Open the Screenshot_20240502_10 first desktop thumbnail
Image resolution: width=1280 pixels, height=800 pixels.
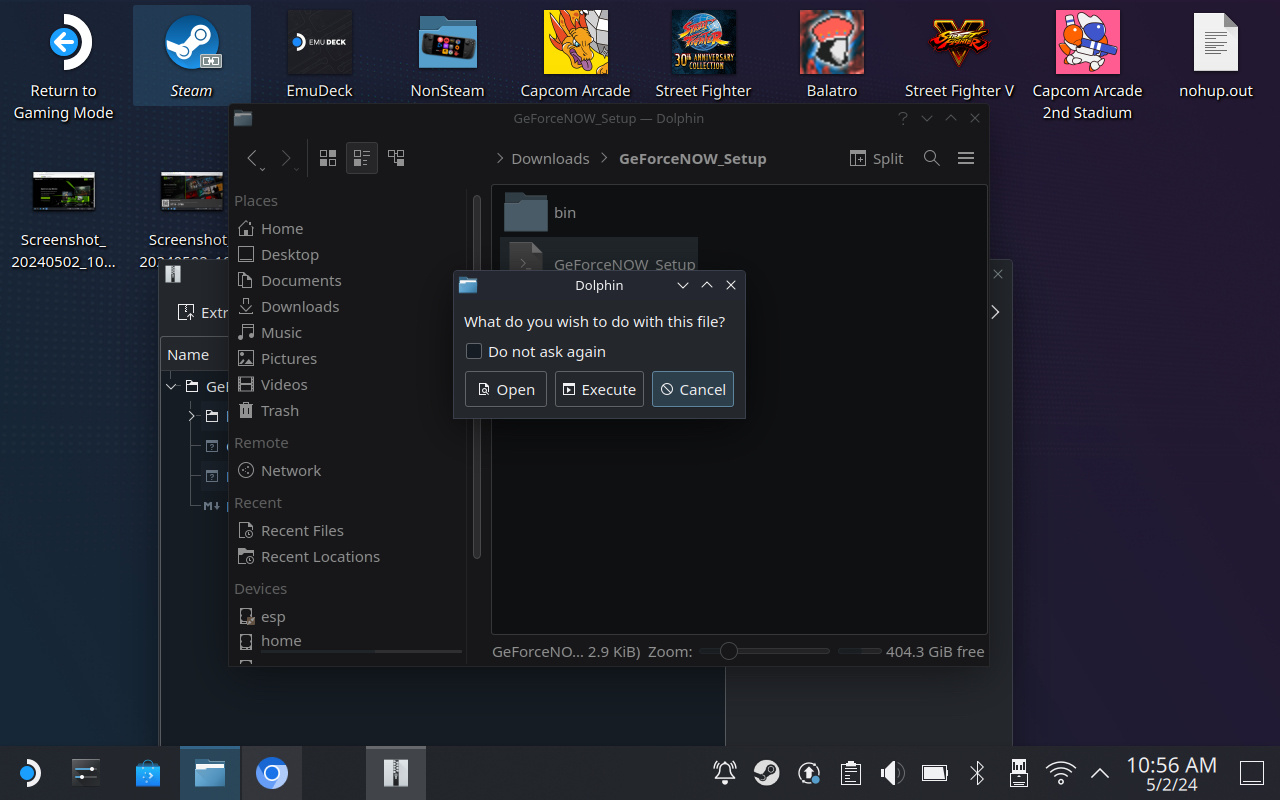pos(64,220)
